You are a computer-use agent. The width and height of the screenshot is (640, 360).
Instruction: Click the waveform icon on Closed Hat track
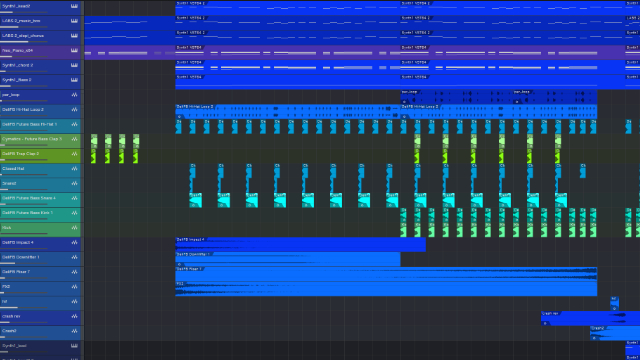[x=74, y=169]
